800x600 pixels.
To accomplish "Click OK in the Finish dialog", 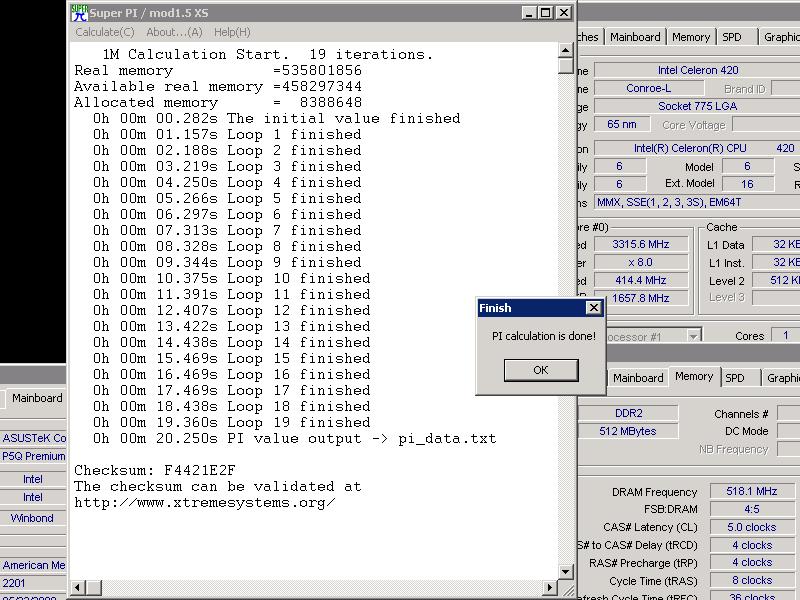I will click(541, 370).
